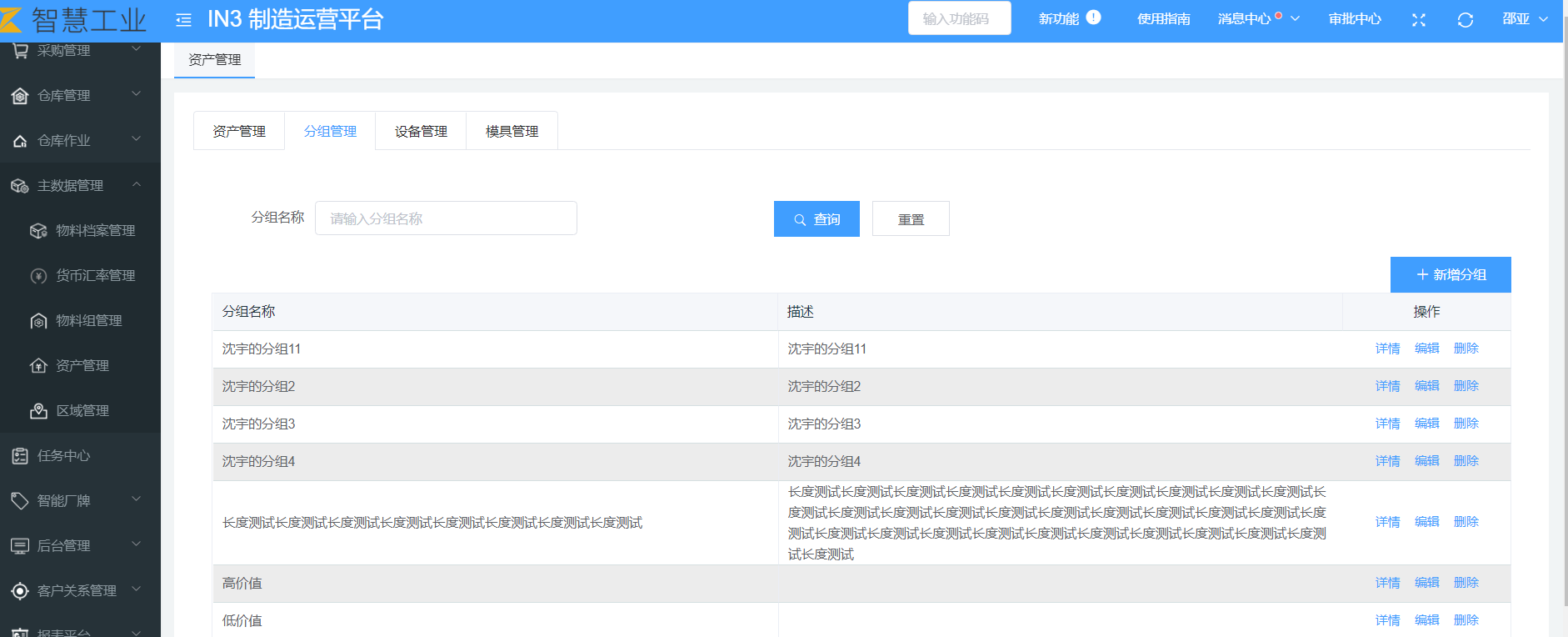Switch to the 模具管理 tab
The image size is (1568, 637).
[512, 132]
